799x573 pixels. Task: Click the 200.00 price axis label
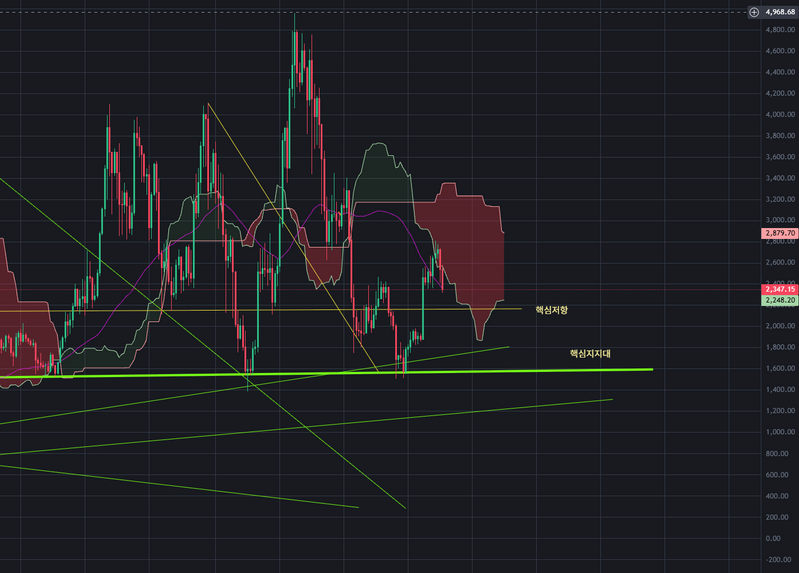[777, 517]
